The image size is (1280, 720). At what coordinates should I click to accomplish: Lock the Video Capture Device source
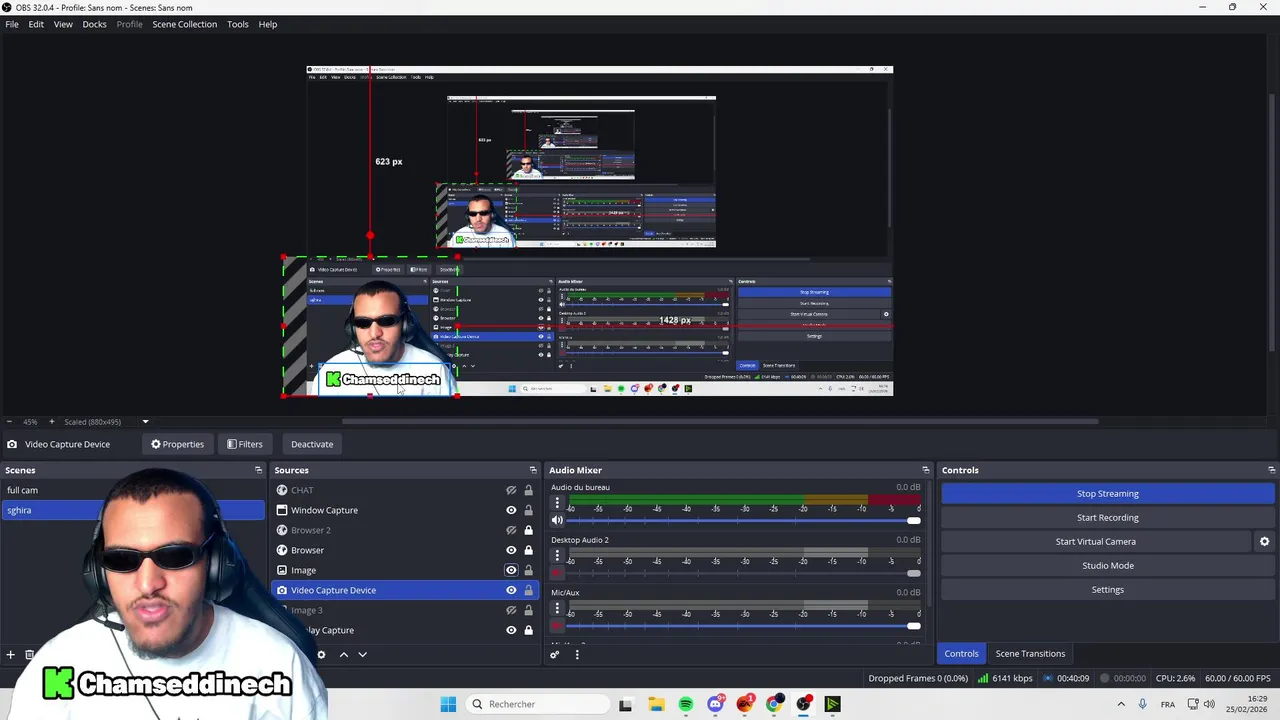pyautogui.click(x=528, y=590)
